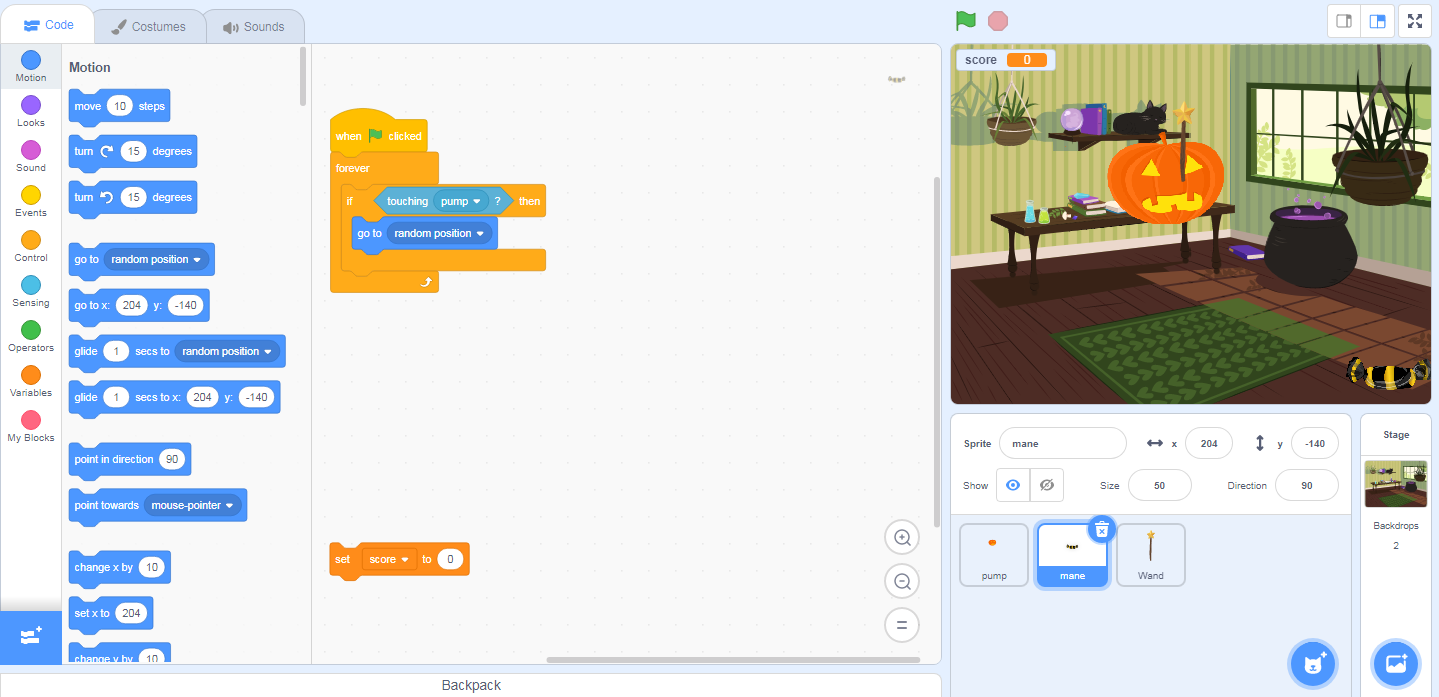Delete the mane sprite with trash icon
Viewport: 1439px width, 697px height.
point(1101,529)
